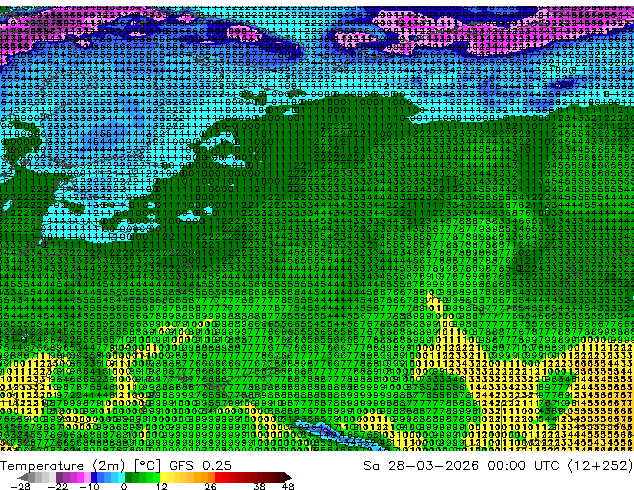Pick the first yellow swatch above 12

(163, 477)
